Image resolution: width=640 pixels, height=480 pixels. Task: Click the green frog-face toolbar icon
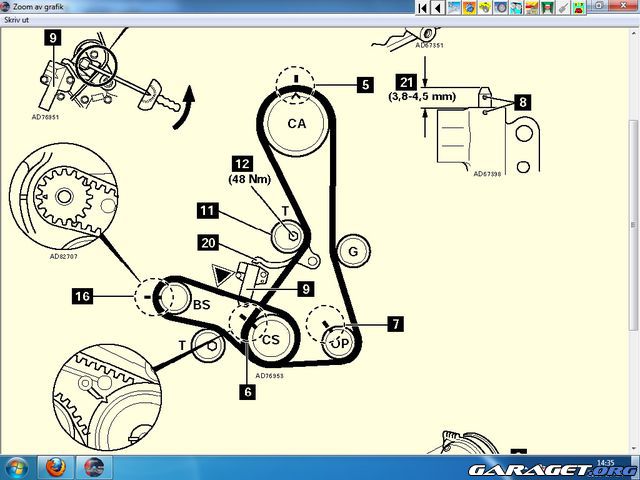click(577, 7)
